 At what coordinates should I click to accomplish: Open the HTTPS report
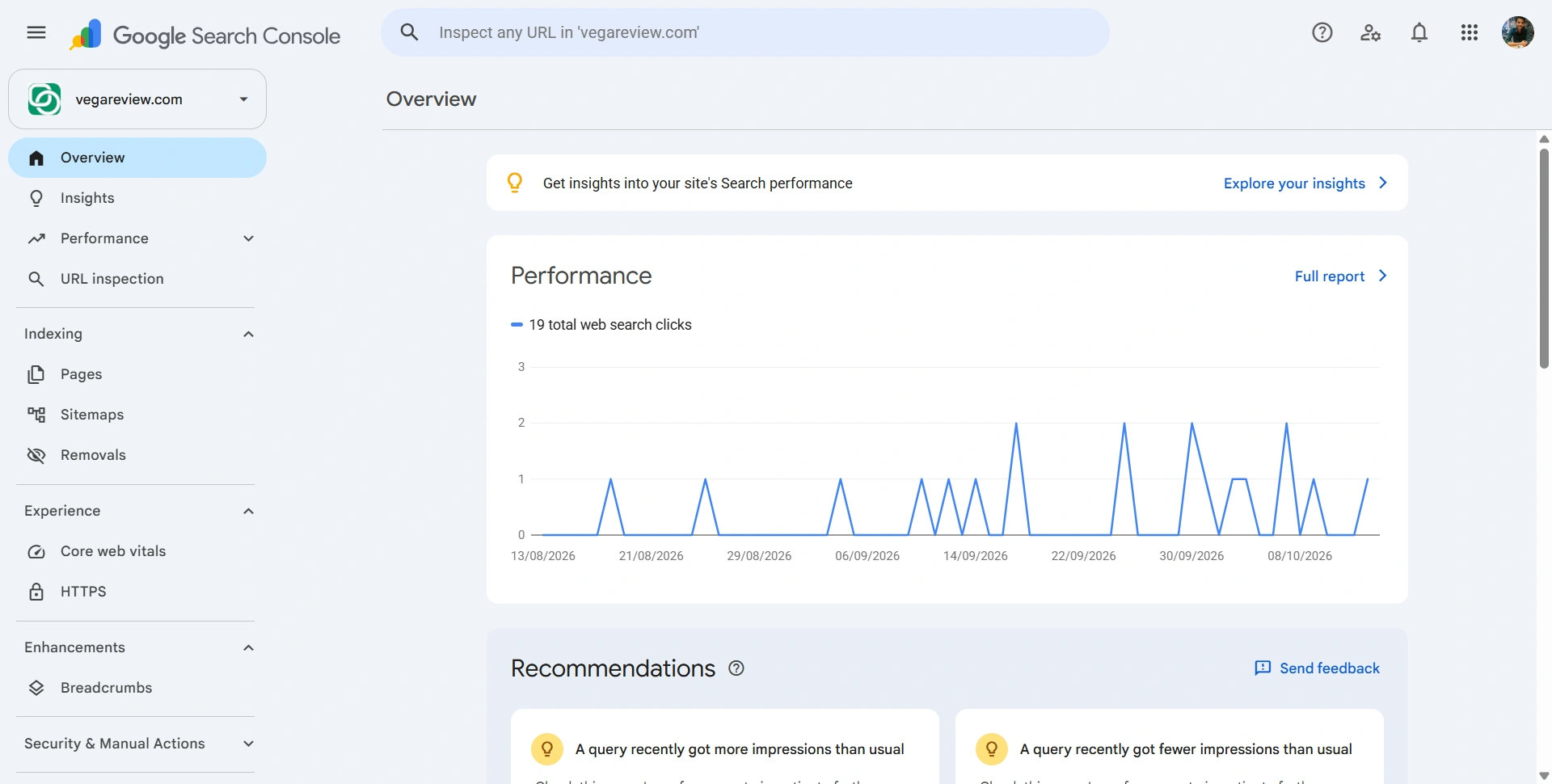(137, 592)
